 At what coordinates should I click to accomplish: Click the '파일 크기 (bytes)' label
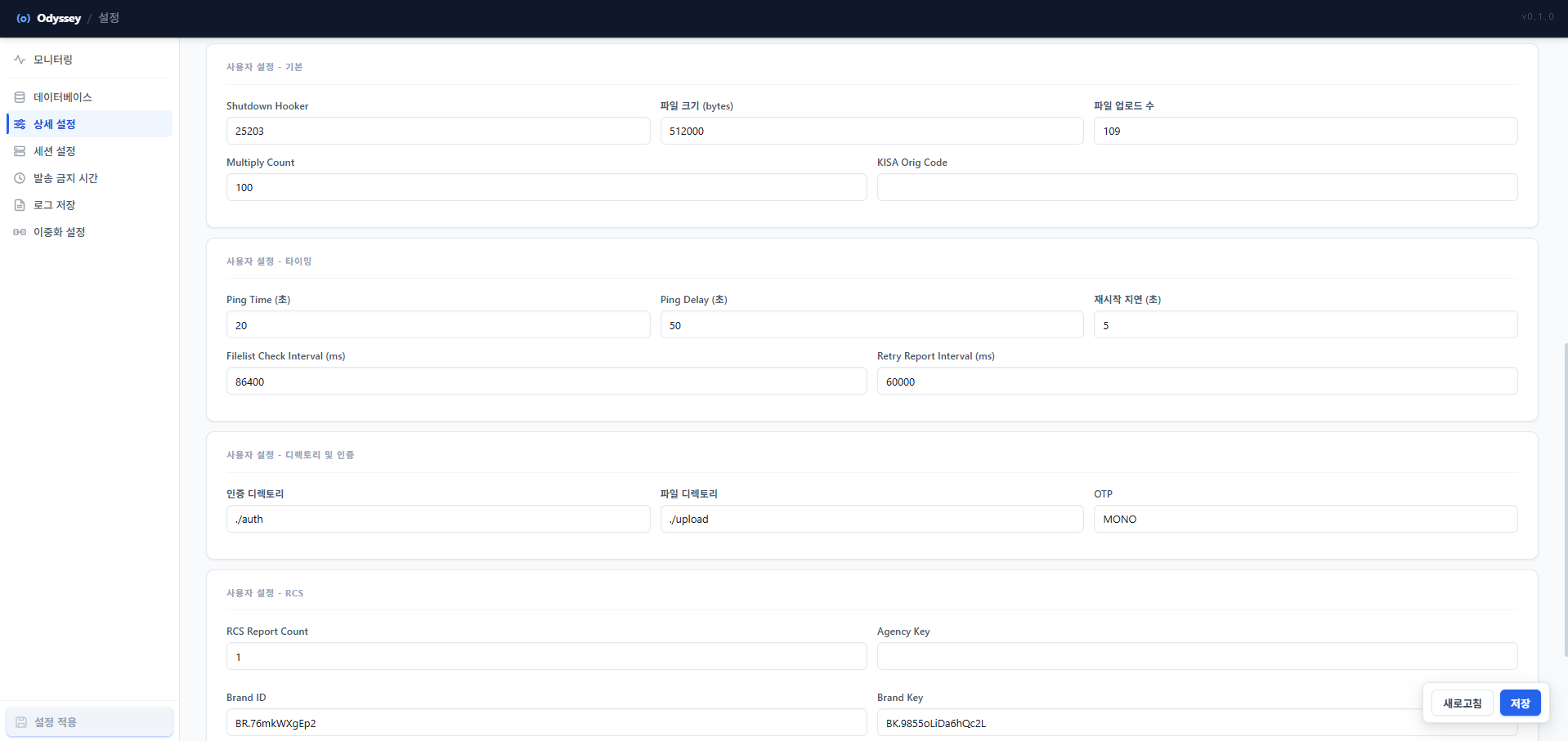[x=697, y=106]
